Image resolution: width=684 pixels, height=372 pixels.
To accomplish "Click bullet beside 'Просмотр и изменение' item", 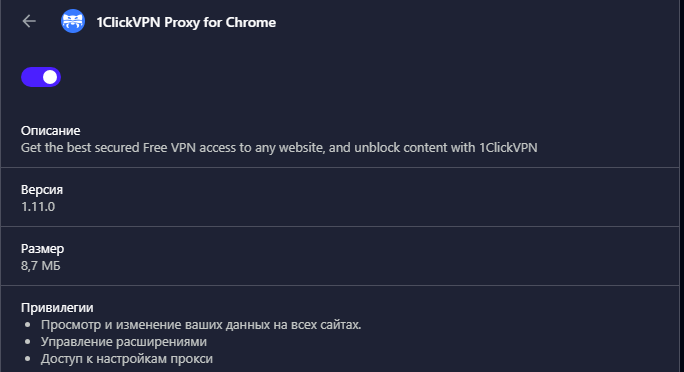I will pyautogui.click(x=28, y=325).
